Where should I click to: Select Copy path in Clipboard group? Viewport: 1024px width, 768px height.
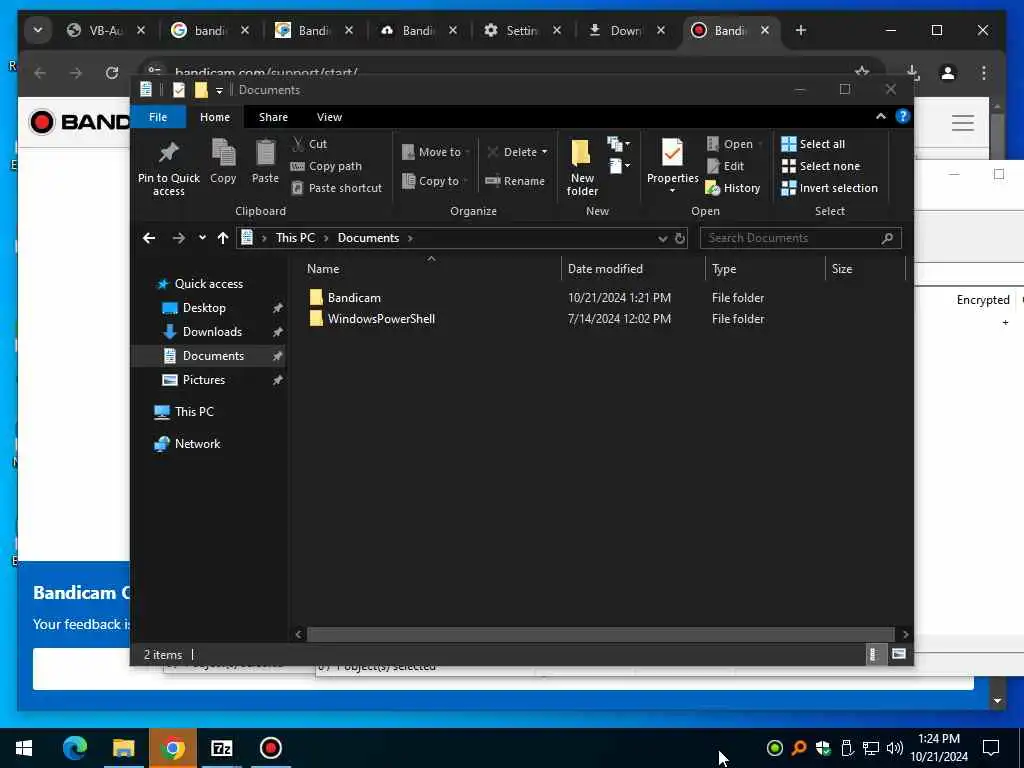pos(326,166)
